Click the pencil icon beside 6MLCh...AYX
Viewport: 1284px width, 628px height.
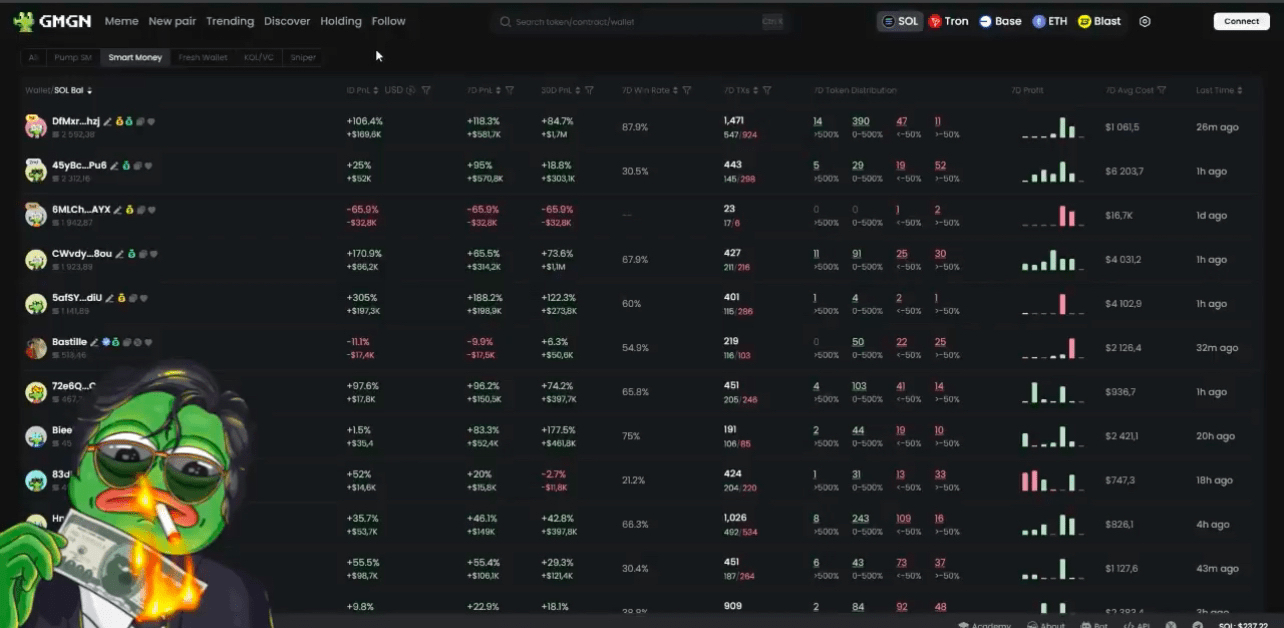click(x=117, y=210)
